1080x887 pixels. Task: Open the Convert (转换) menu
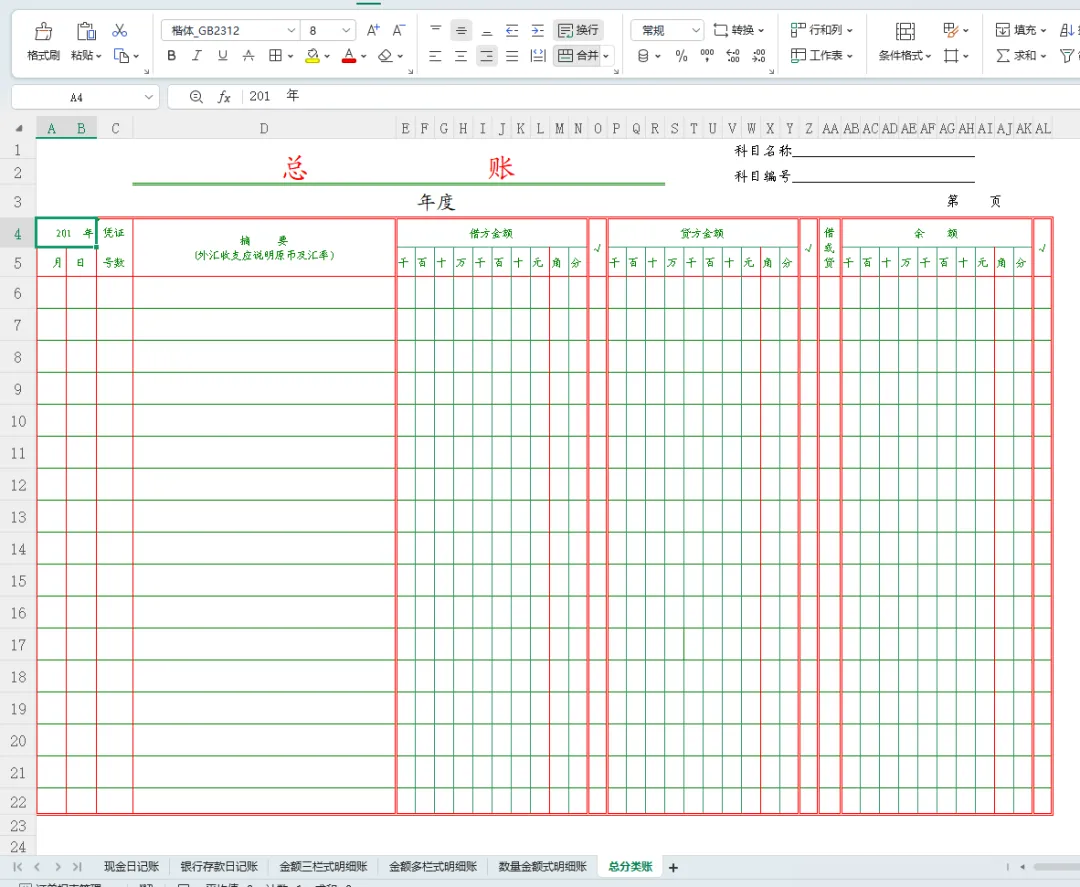click(739, 30)
